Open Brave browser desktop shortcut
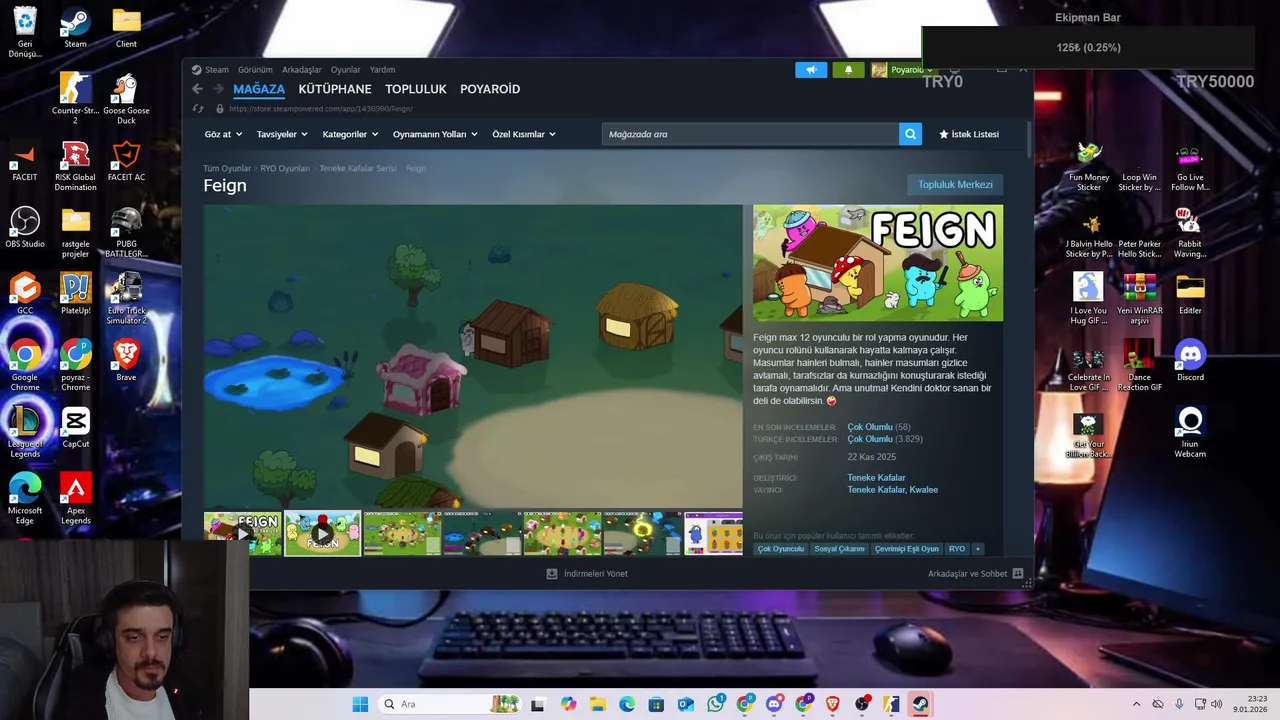Image resolution: width=1280 pixels, height=720 pixels. click(x=126, y=361)
